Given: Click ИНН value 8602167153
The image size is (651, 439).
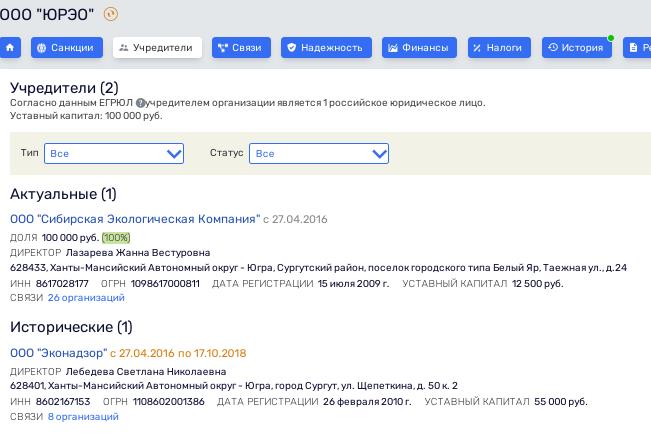Looking at the screenshot, I should (63, 402).
